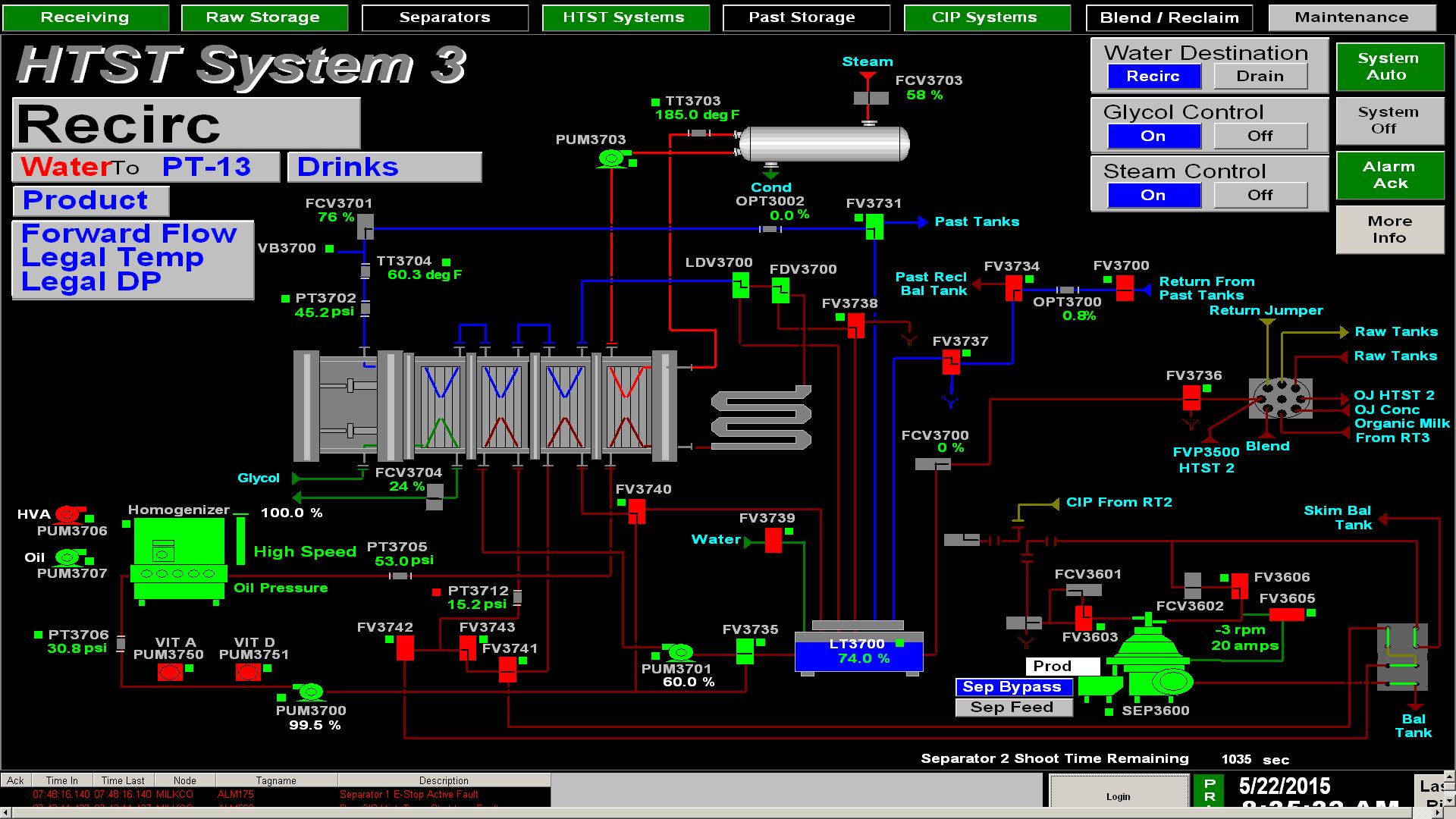Click the Homogenizer icon
The image size is (1456, 819).
pos(179,560)
